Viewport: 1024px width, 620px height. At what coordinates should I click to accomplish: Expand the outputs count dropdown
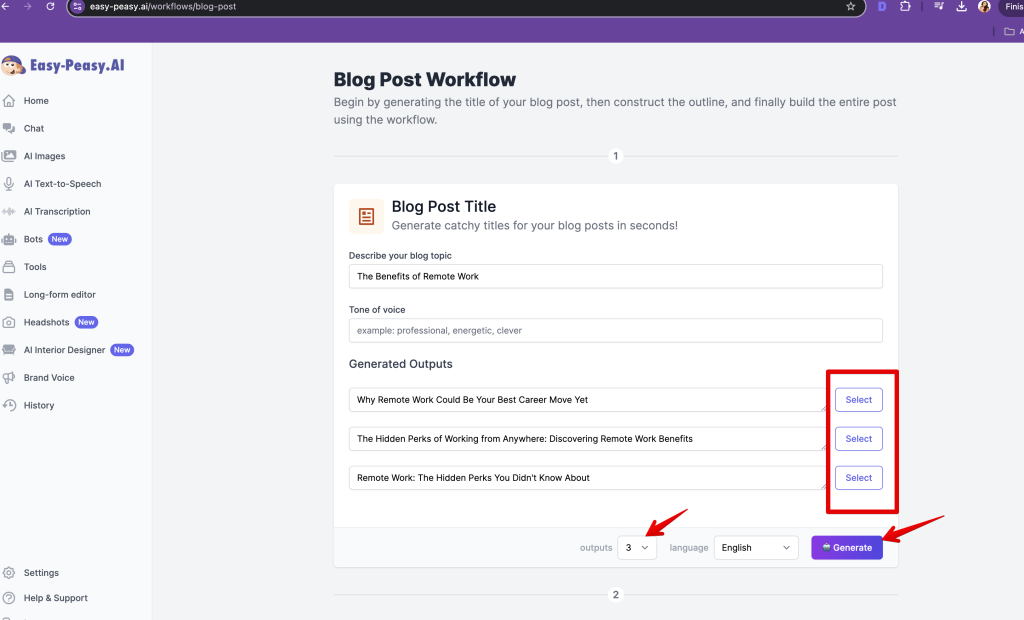coord(637,548)
